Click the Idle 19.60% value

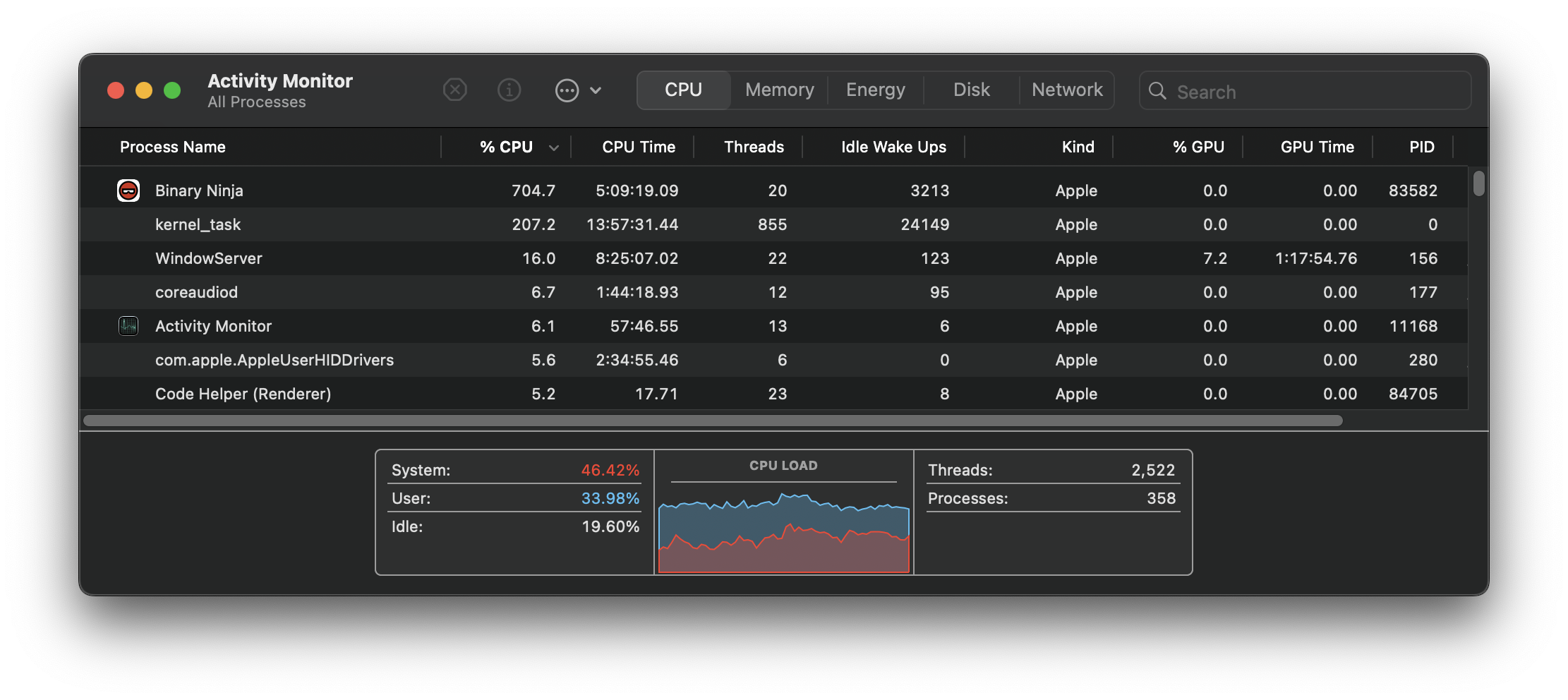pyautogui.click(x=610, y=526)
